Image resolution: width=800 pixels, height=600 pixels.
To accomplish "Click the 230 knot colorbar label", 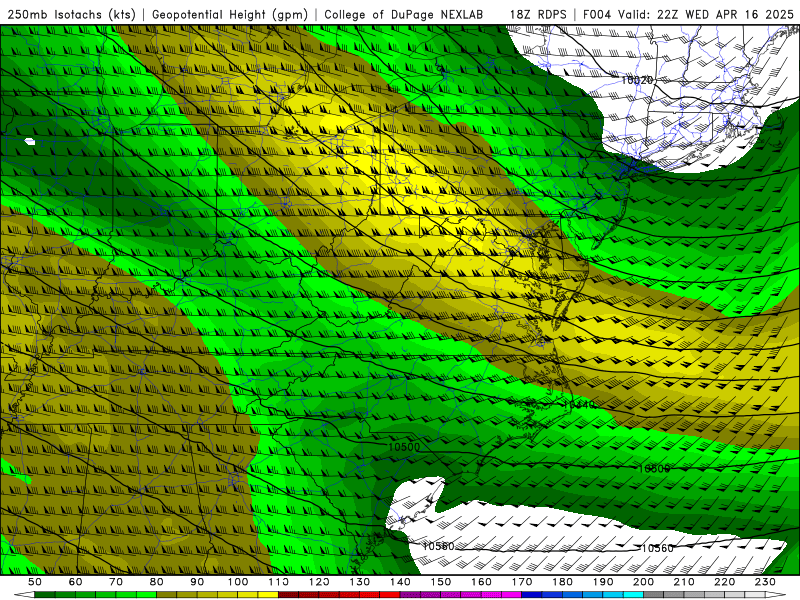I will pyautogui.click(x=765, y=582).
